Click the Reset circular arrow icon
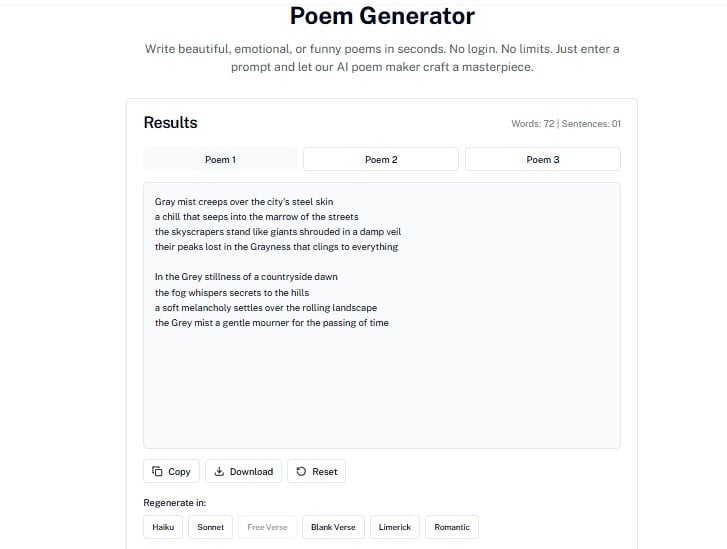Screen dimensions: 727x549 pyautogui.click(x=300, y=472)
